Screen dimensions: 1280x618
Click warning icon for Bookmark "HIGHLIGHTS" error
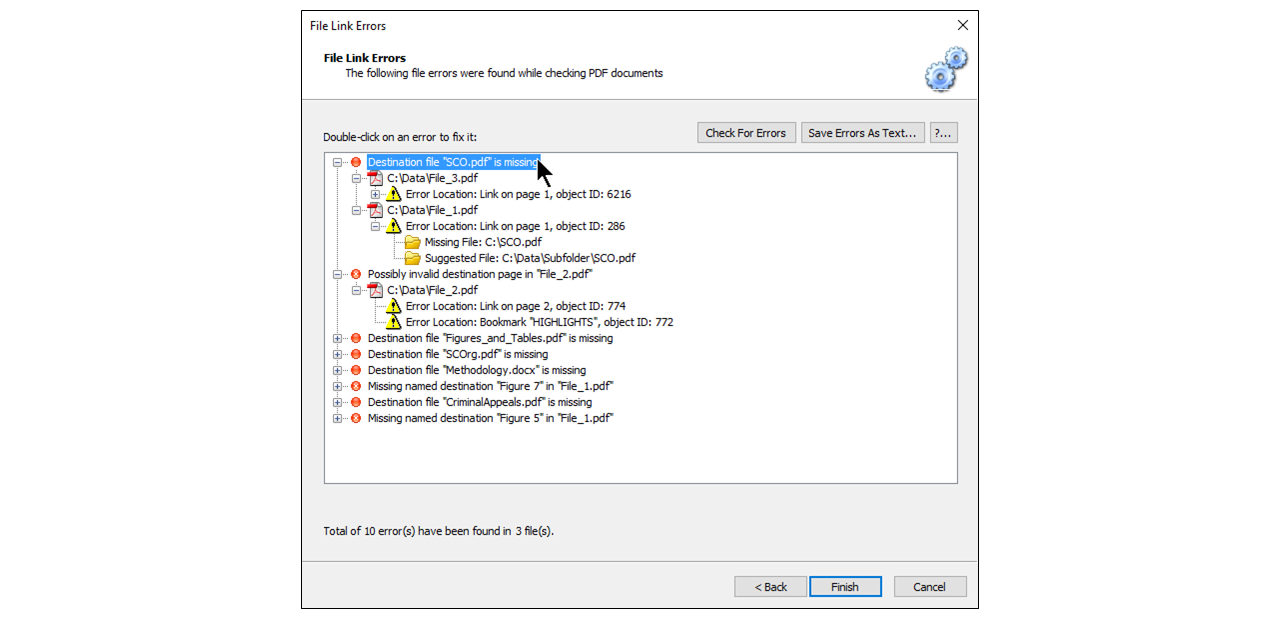(393, 321)
